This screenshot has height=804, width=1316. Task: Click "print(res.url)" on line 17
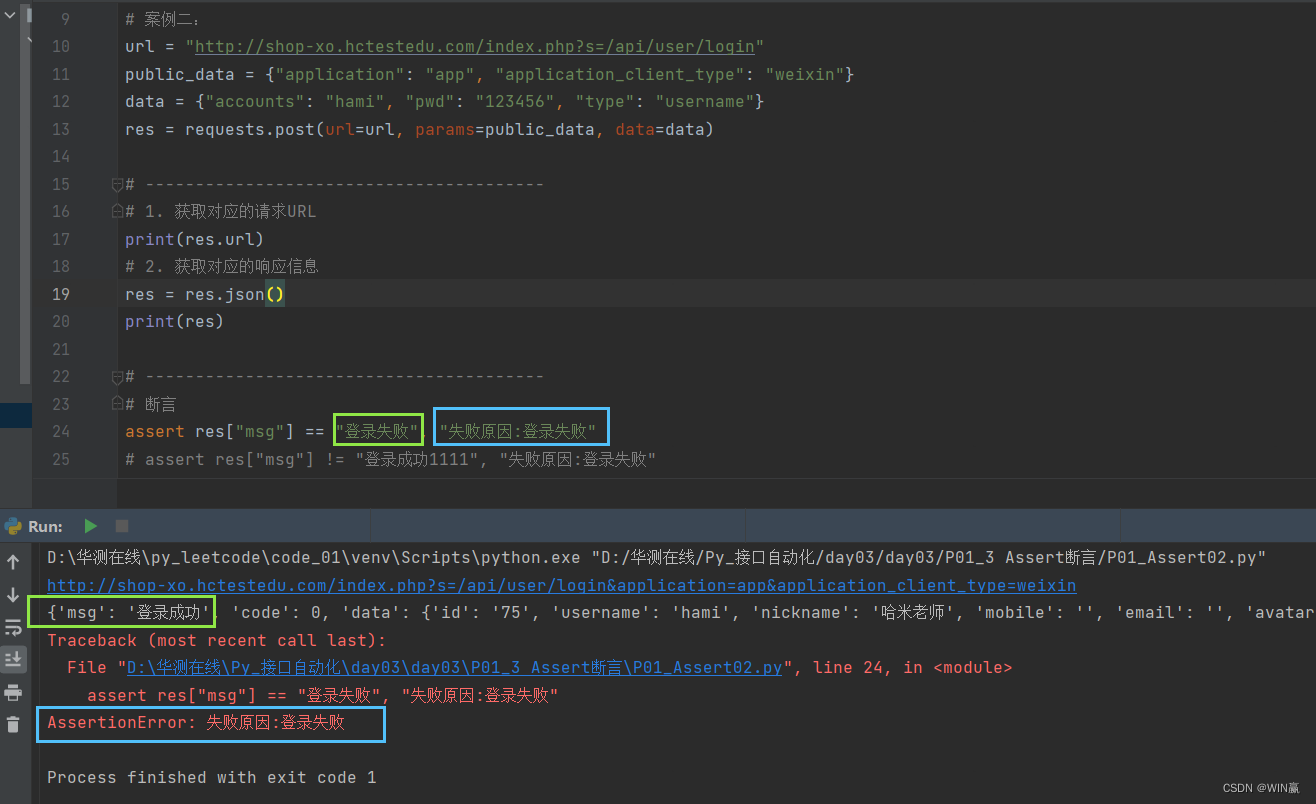pyautogui.click(x=194, y=239)
